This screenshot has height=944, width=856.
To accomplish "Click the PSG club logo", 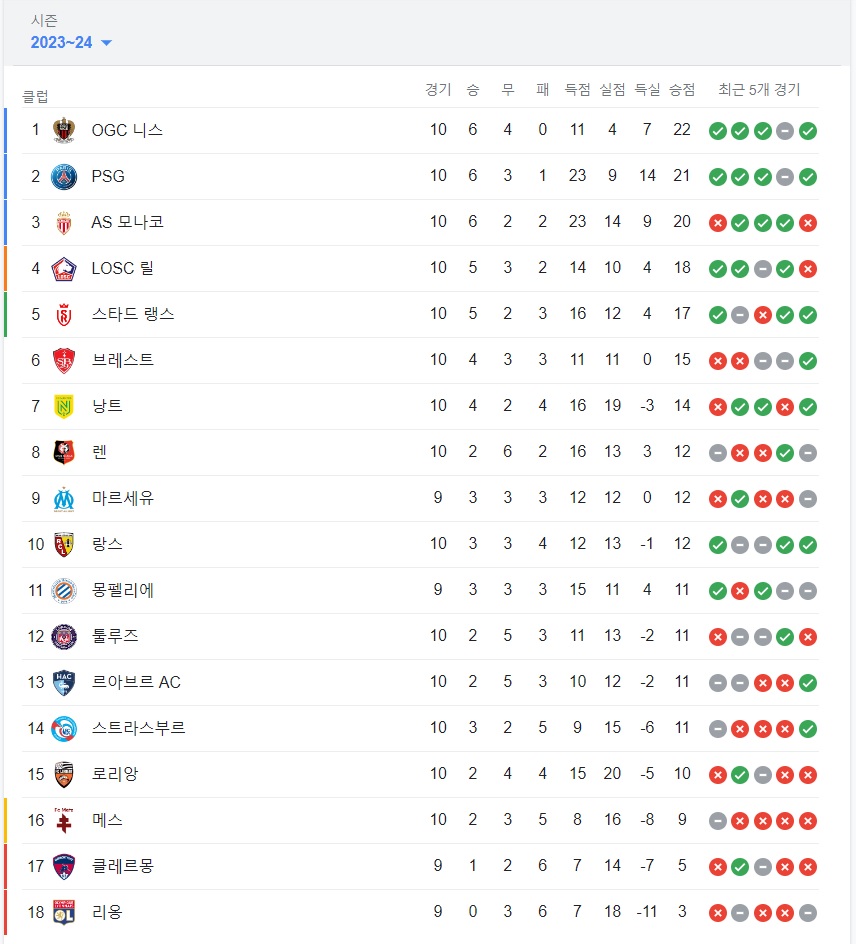I will point(64,176).
